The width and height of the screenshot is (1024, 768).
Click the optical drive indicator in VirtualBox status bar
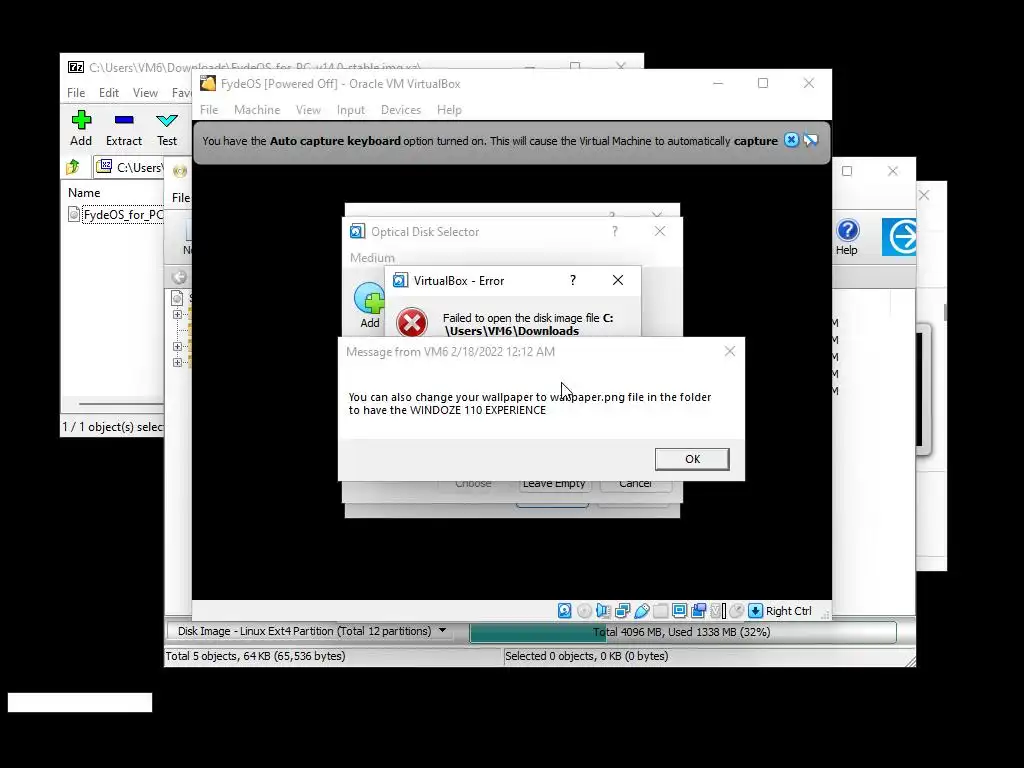(x=584, y=611)
